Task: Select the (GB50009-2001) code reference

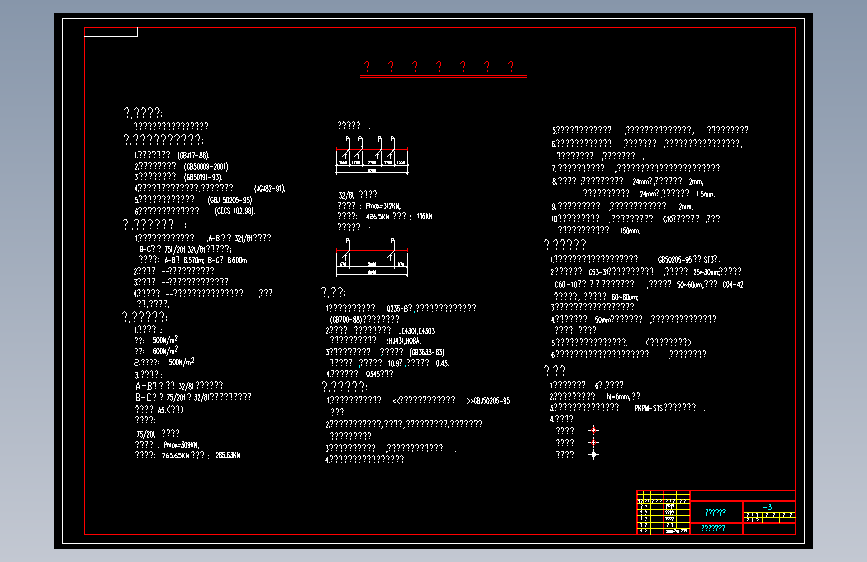Action: coord(206,166)
